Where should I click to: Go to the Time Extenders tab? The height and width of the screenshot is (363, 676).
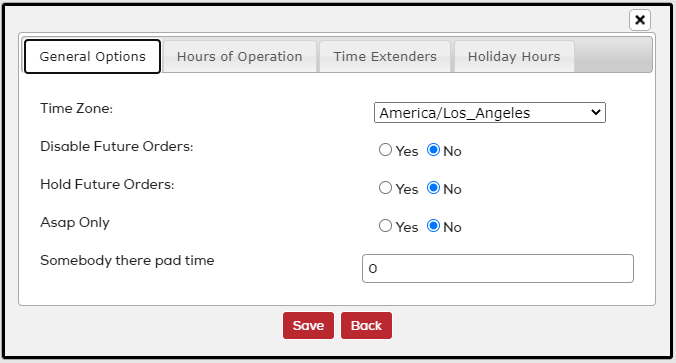pos(385,56)
